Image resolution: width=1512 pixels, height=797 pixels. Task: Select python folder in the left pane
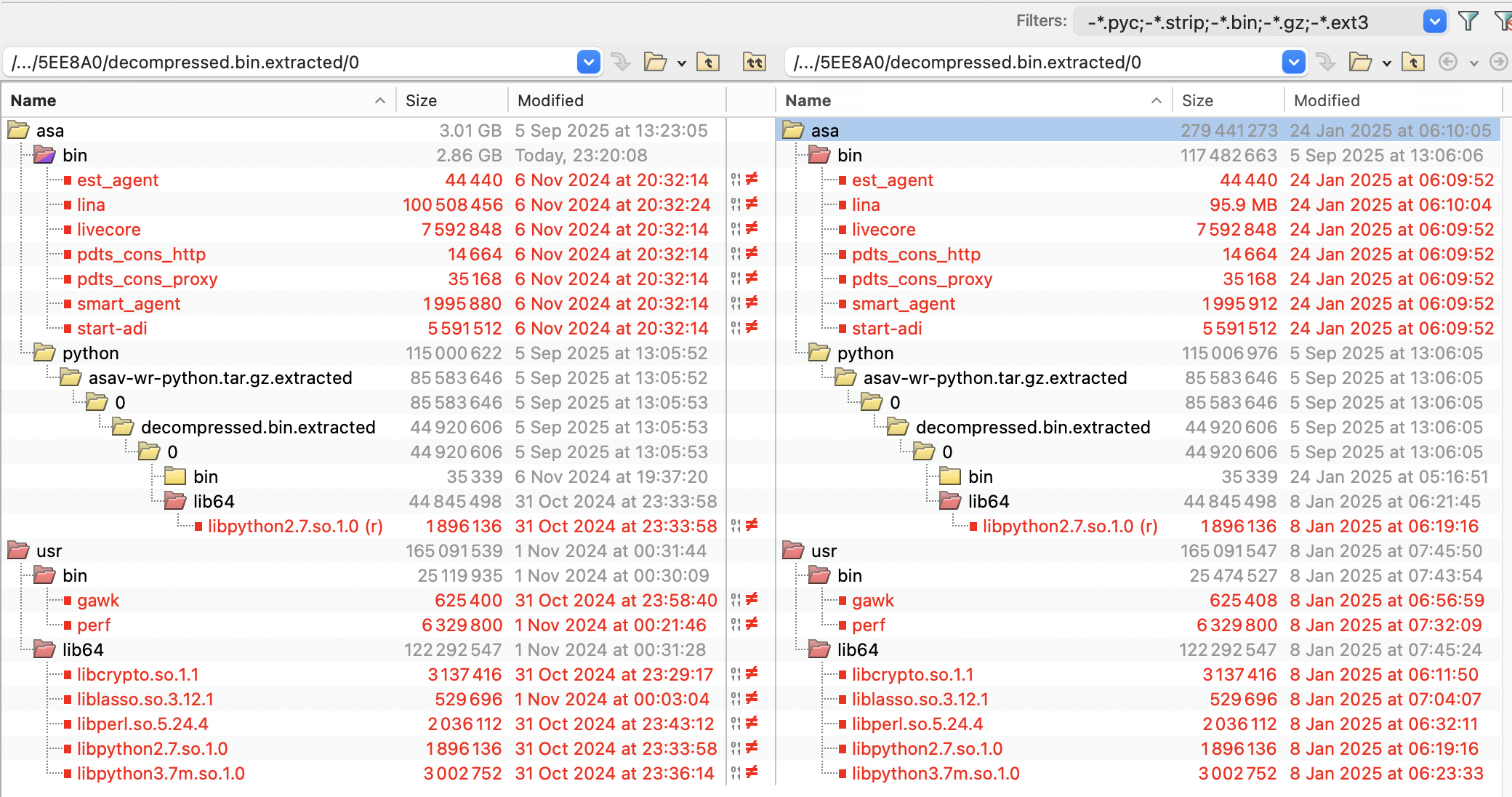90,353
